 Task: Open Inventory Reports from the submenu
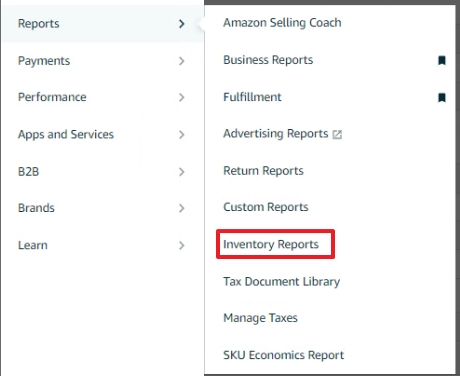(271, 244)
